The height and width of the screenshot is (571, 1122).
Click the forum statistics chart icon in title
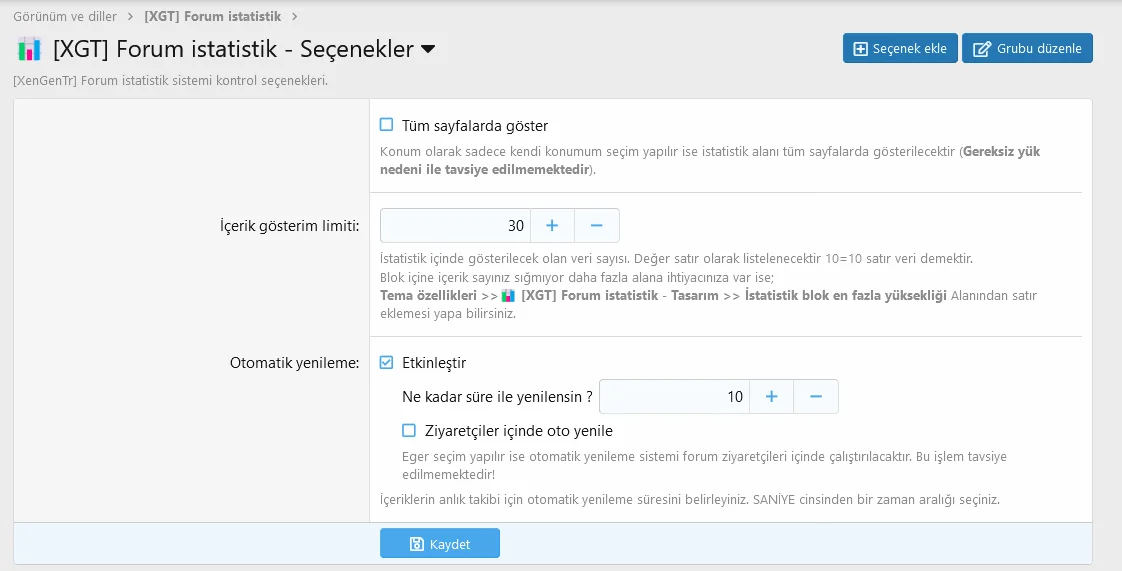click(29, 49)
